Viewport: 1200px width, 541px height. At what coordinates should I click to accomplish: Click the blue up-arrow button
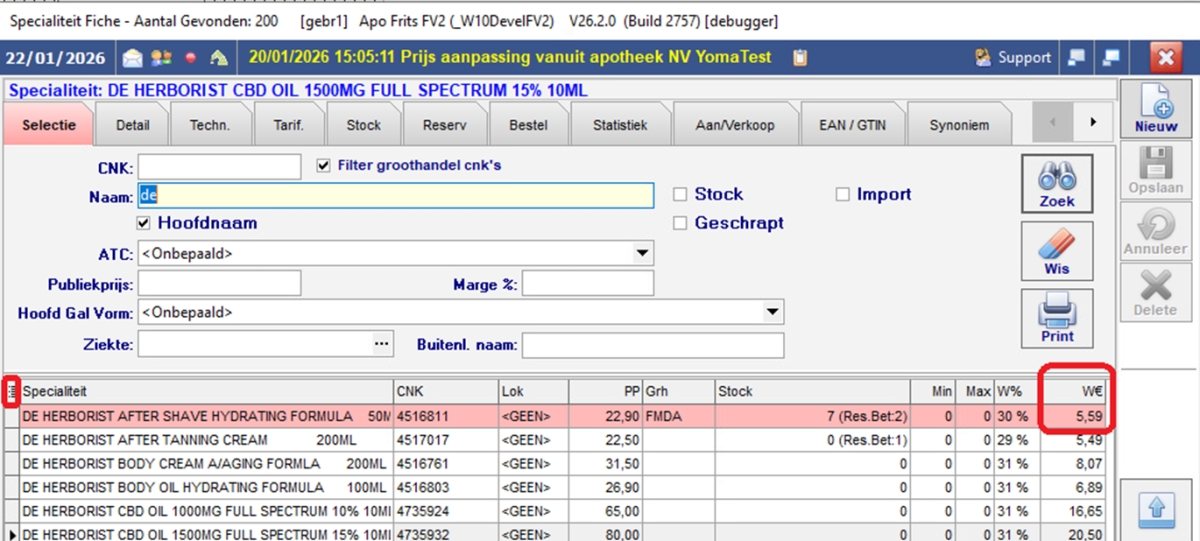tap(1156, 510)
